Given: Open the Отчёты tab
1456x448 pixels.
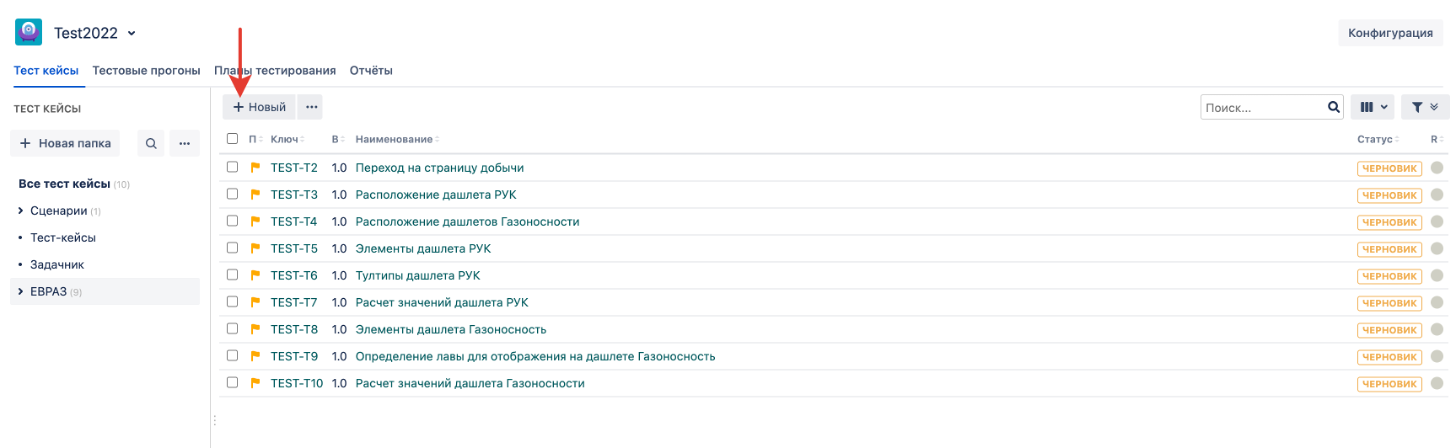Looking at the screenshot, I should pos(371,71).
